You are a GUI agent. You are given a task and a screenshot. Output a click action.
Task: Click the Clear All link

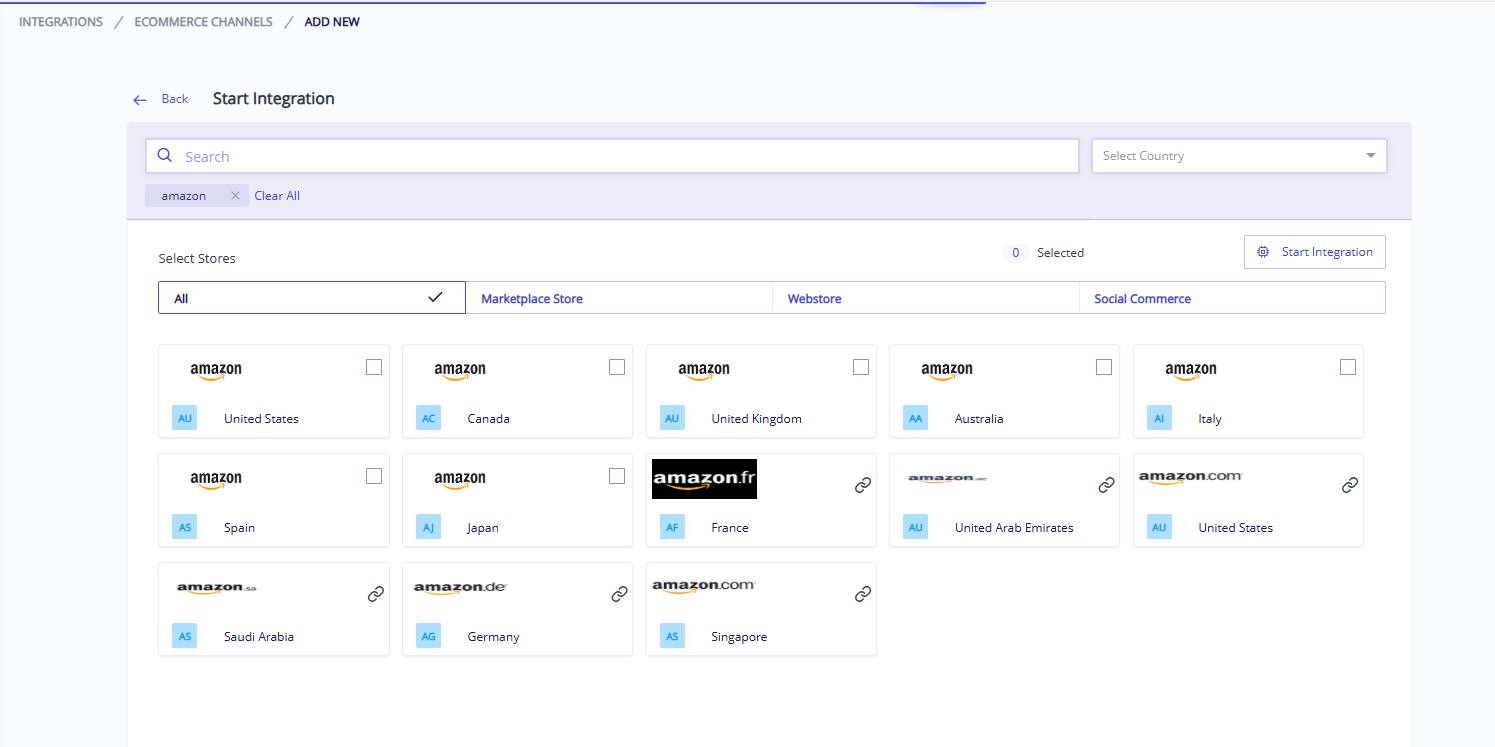[x=277, y=196]
